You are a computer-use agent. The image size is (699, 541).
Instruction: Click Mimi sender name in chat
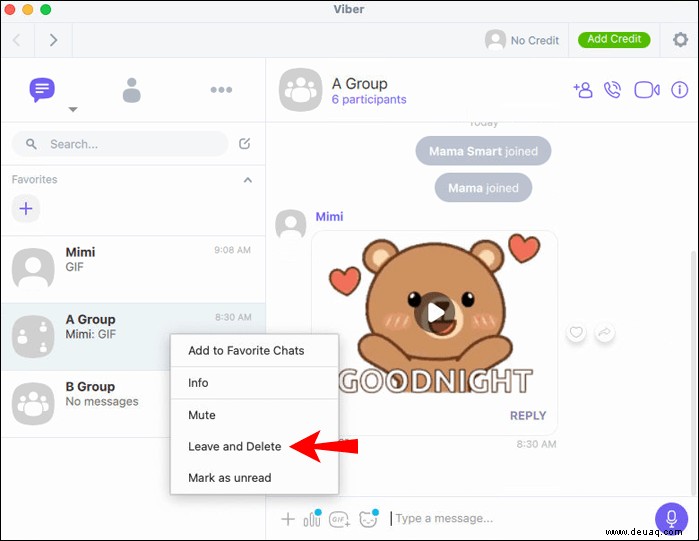(329, 217)
